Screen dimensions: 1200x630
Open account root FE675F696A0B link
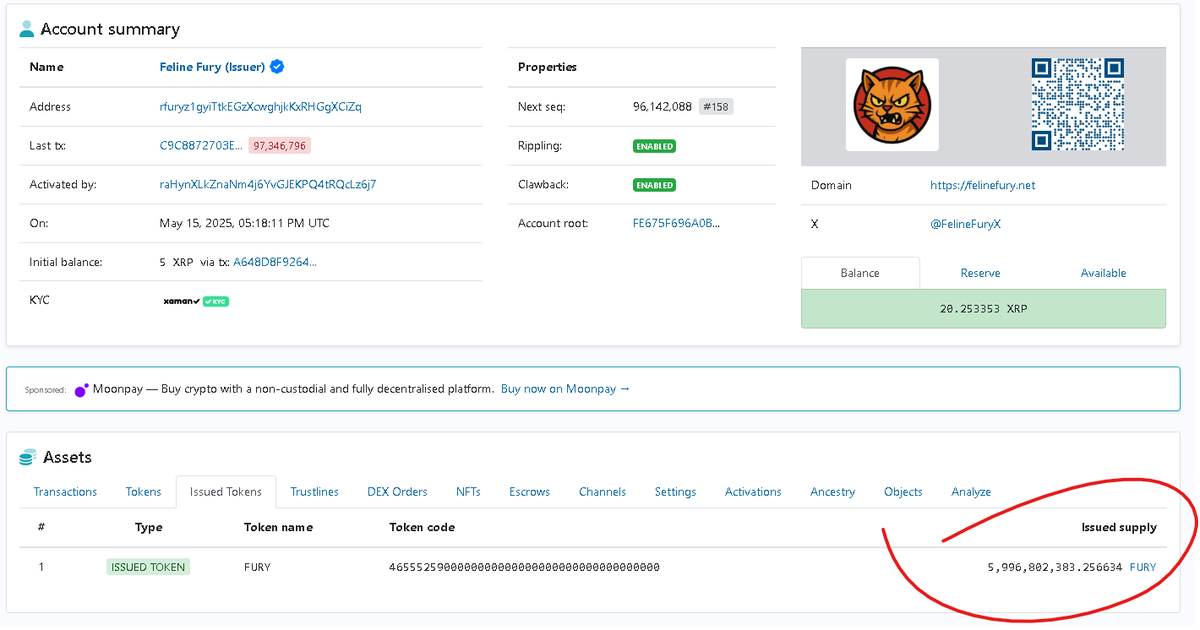(x=676, y=223)
